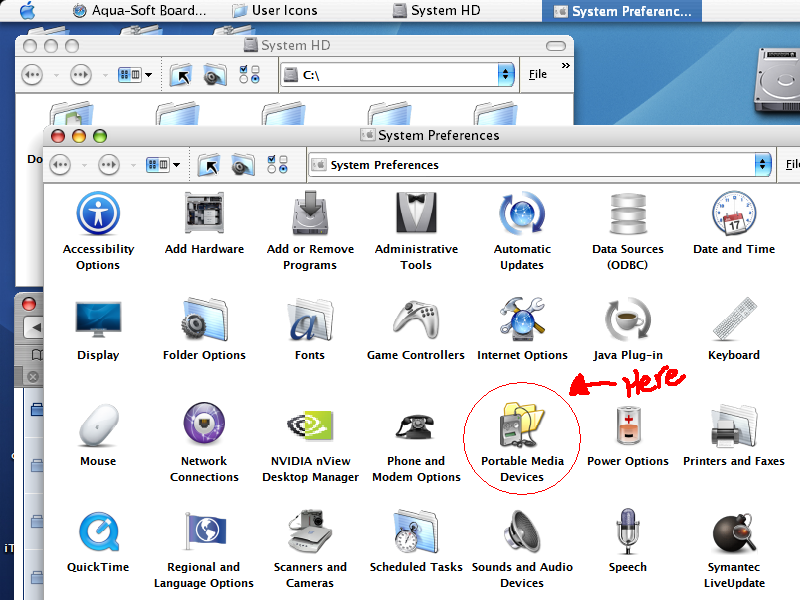Click Forward button in System Preferences toolbar
The image size is (800, 600).
click(x=109, y=165)
